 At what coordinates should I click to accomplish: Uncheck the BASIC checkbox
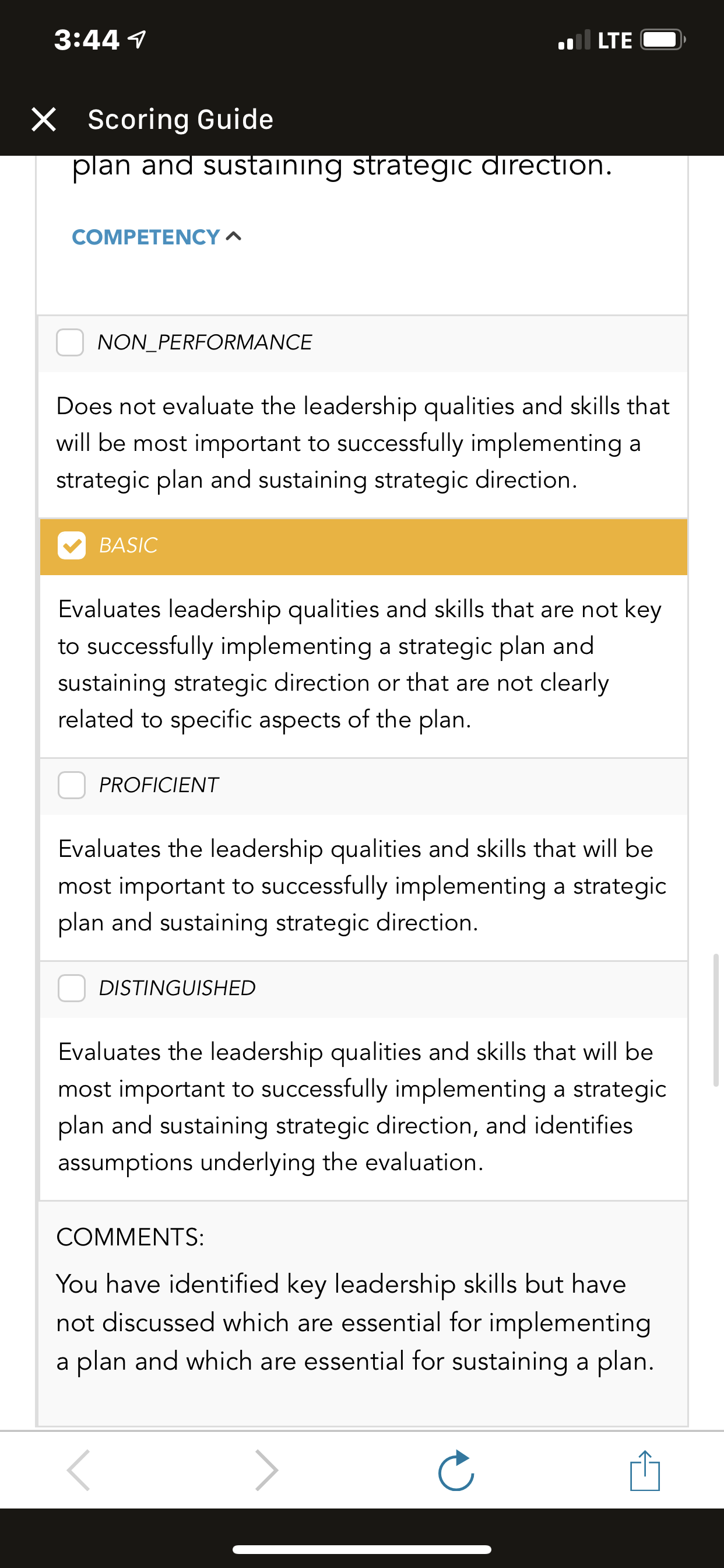[x=72, y=545]
